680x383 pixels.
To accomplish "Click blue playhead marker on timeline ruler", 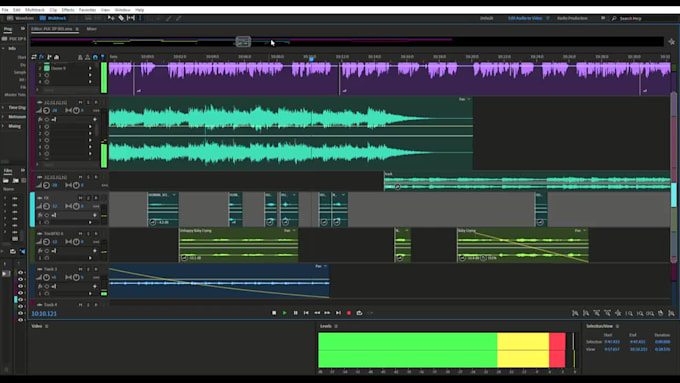I will point(311,59).
